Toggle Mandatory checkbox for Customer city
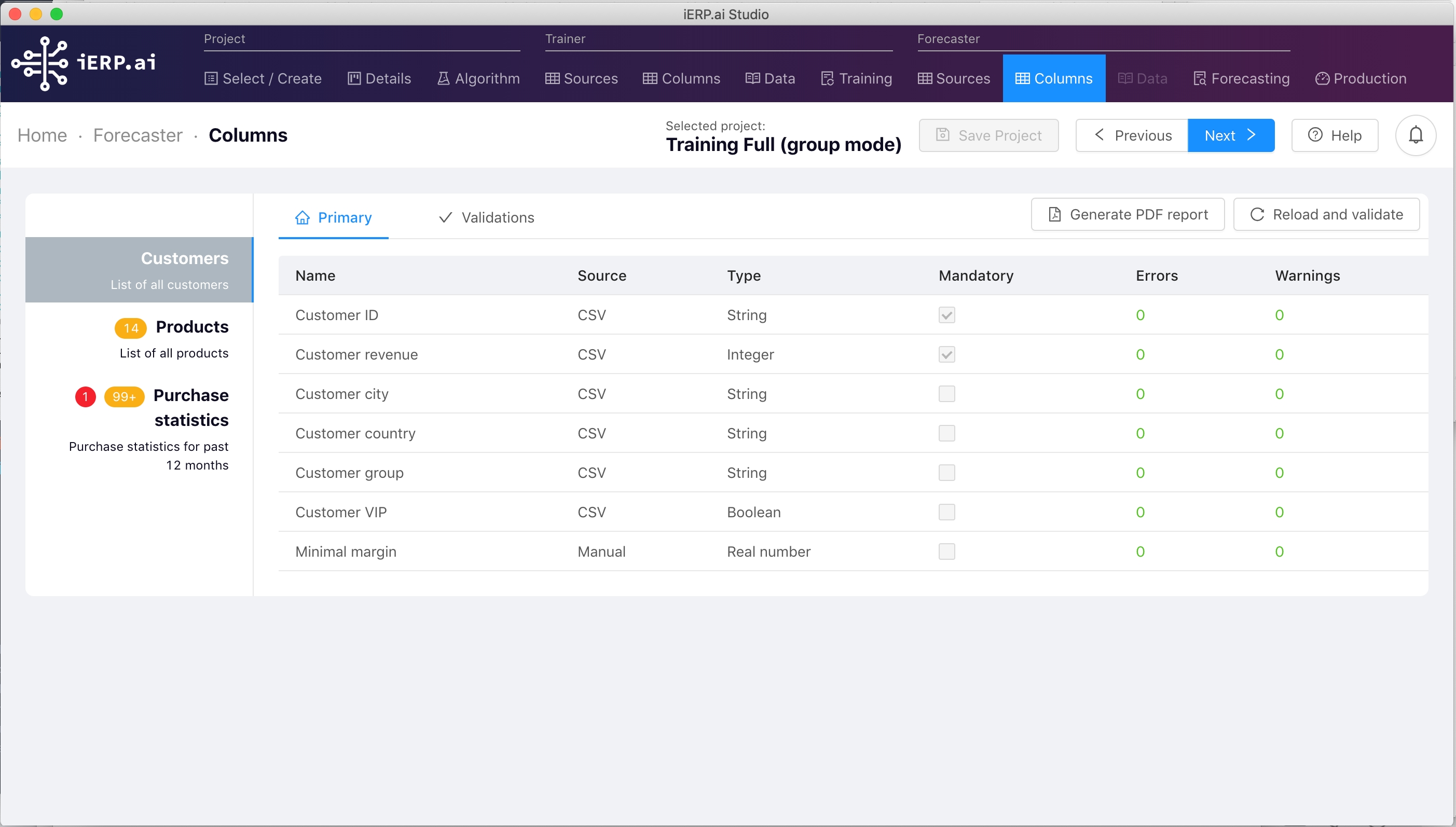 (946, 394)
